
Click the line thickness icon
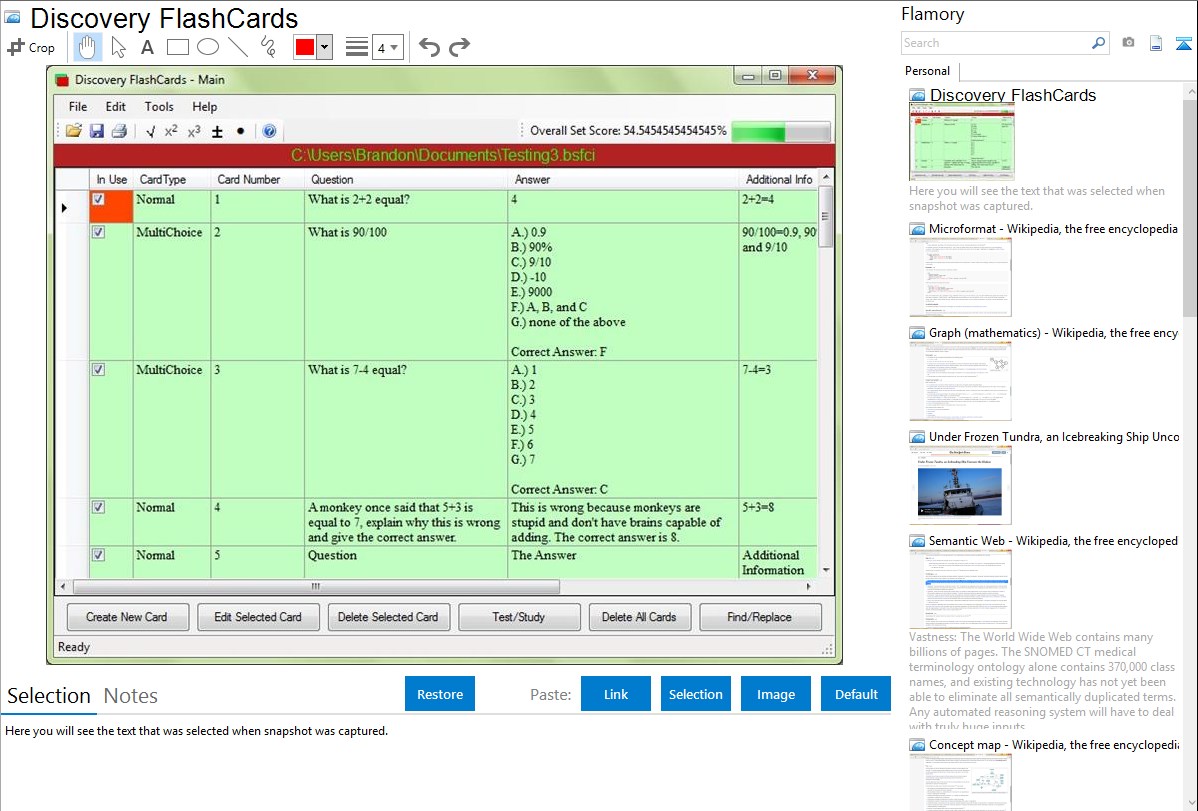(357, 47)
